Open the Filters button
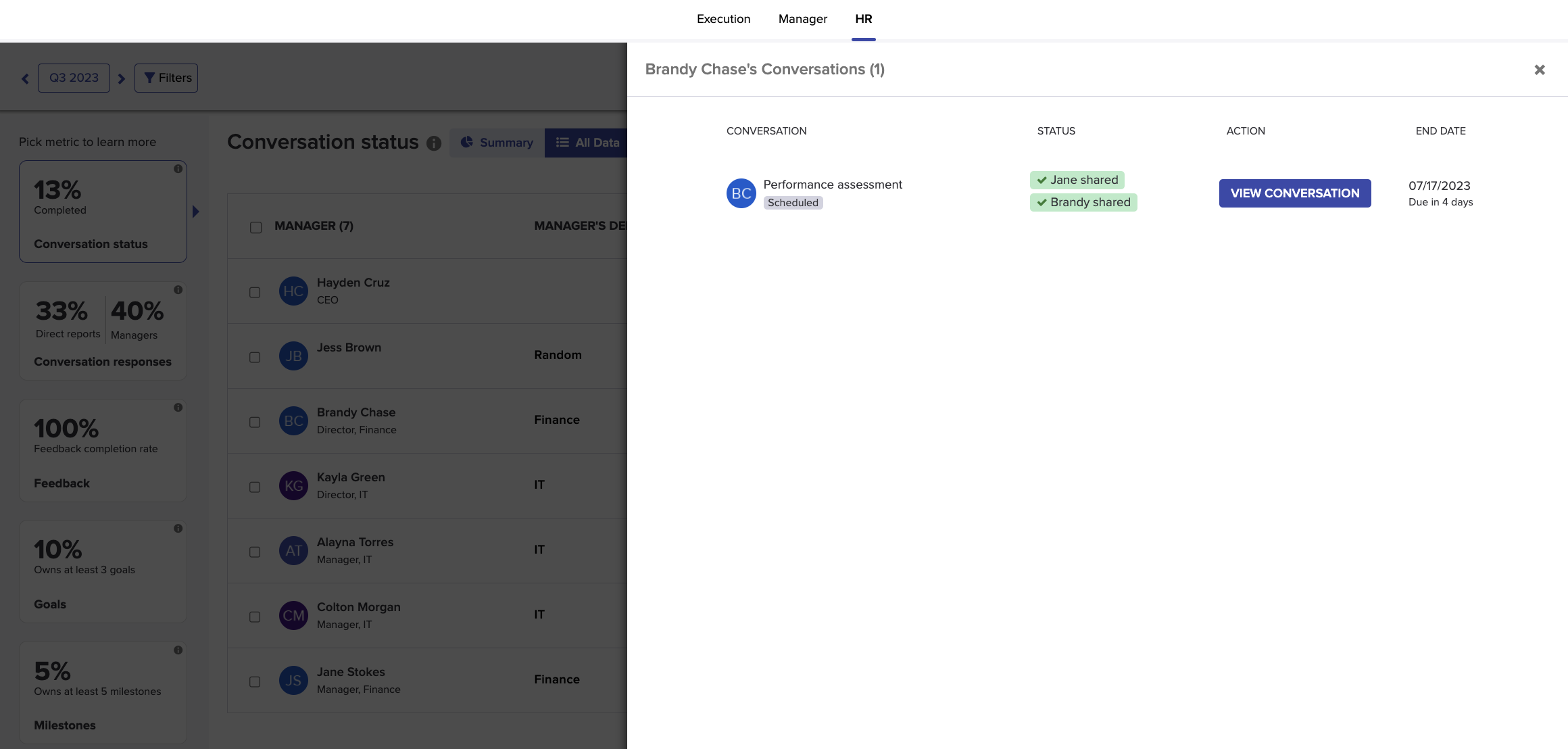 [x=166, y=78]
